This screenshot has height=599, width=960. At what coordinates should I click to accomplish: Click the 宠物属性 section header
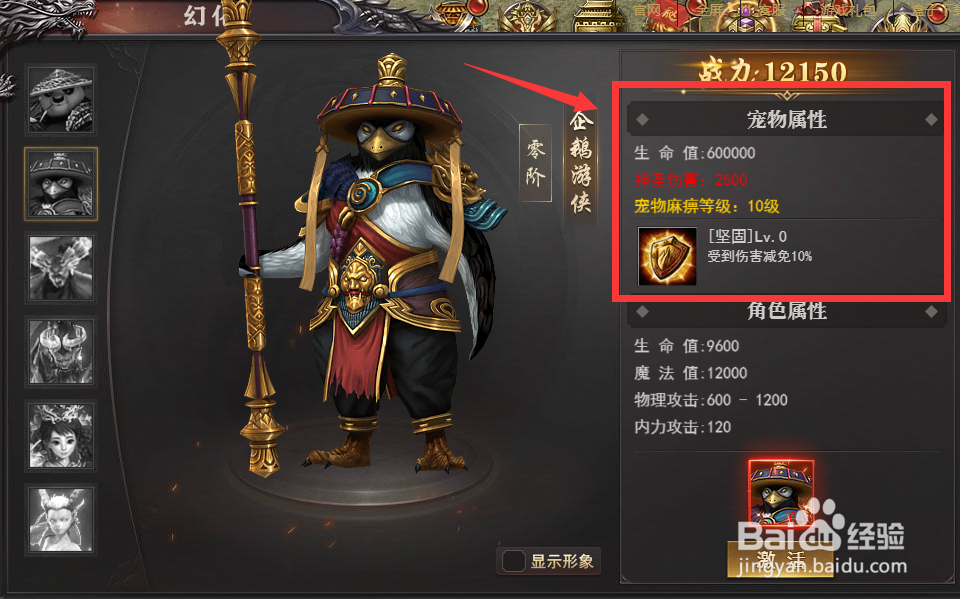(x=786, y=119)
